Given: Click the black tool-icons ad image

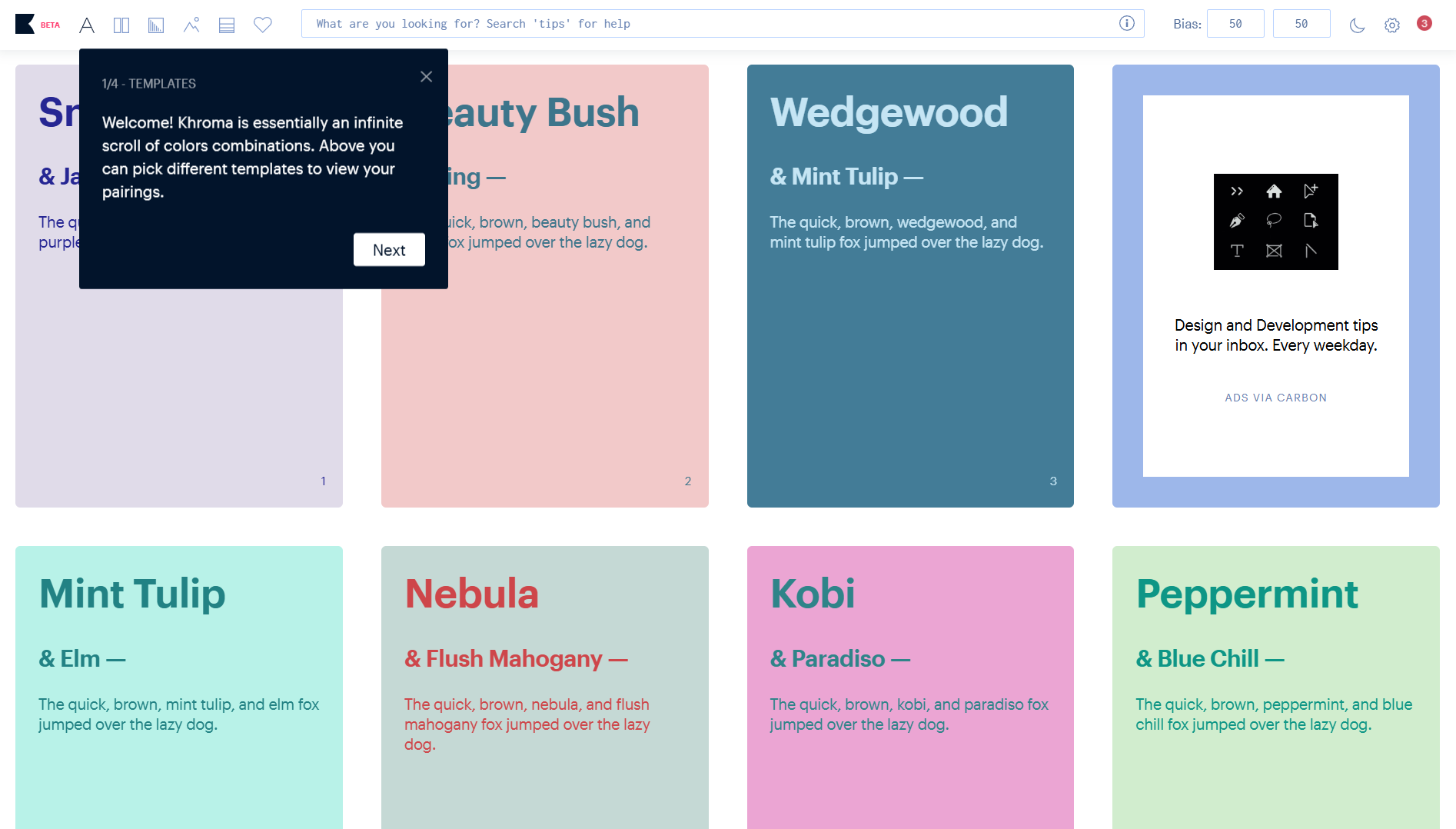Looking at the screenshot, I should 1276,221.
